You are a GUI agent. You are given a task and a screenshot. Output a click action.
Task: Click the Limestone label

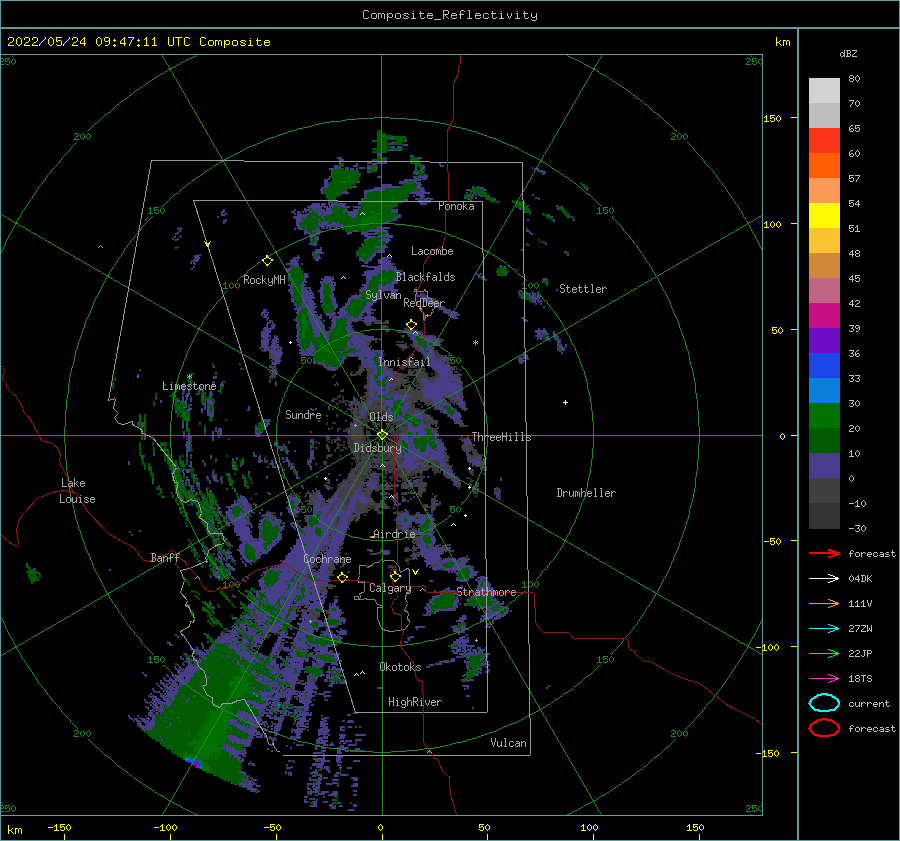tap(189, 386)
